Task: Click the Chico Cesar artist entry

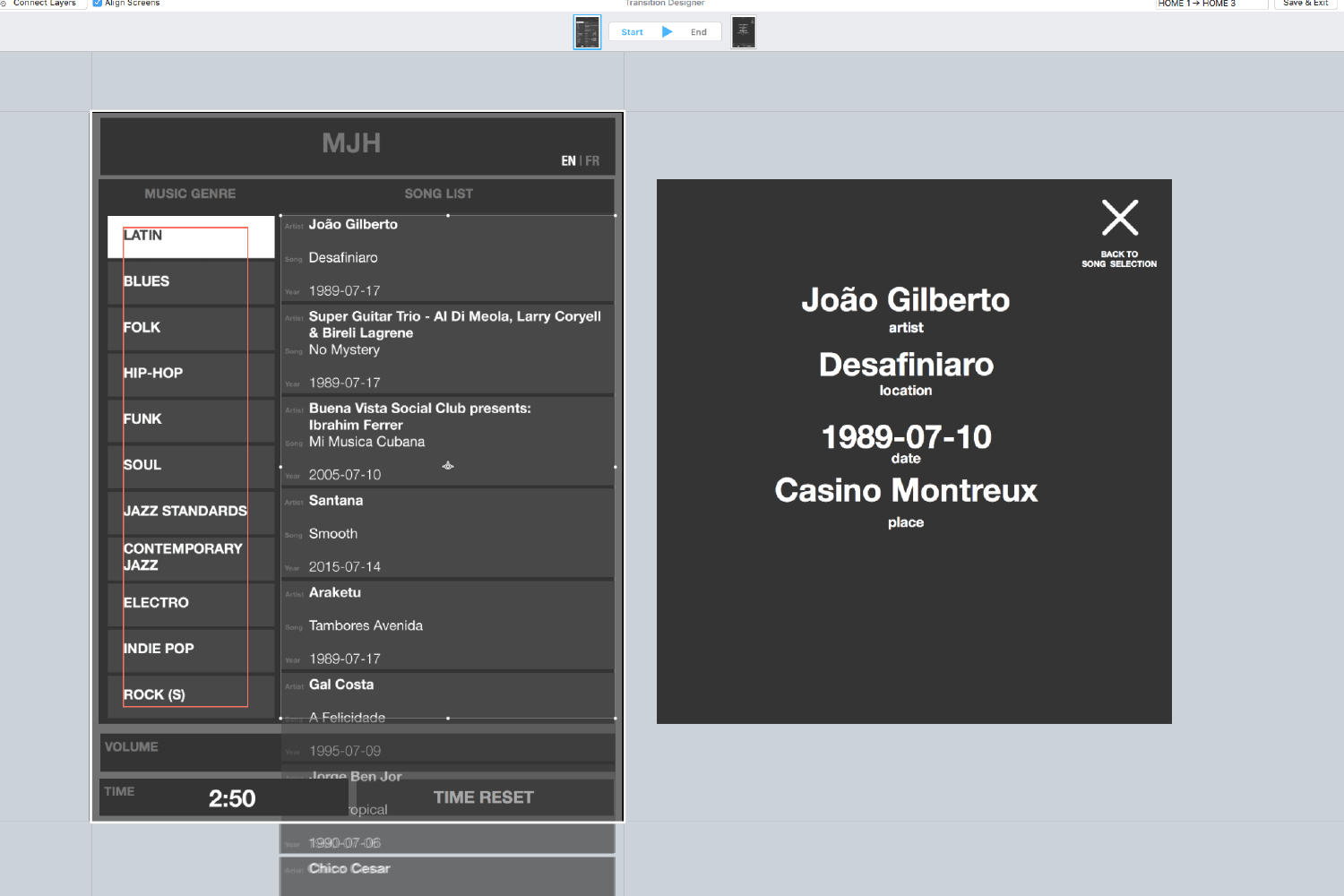Action: pyautogui.click(x=349, y=869)
